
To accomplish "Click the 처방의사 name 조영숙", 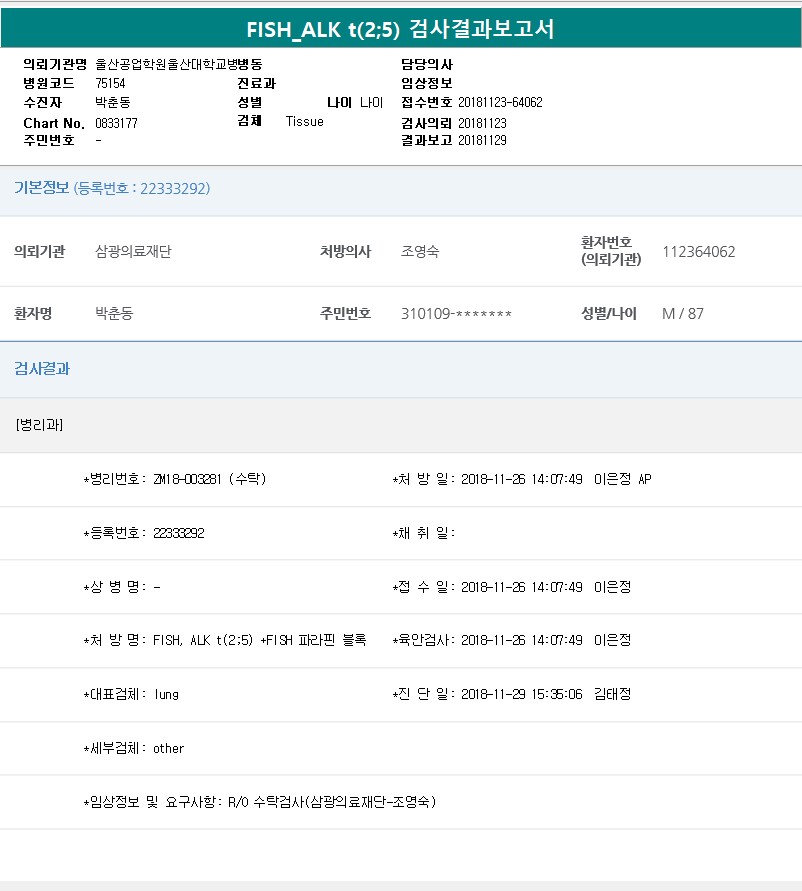I will (419, 252).
